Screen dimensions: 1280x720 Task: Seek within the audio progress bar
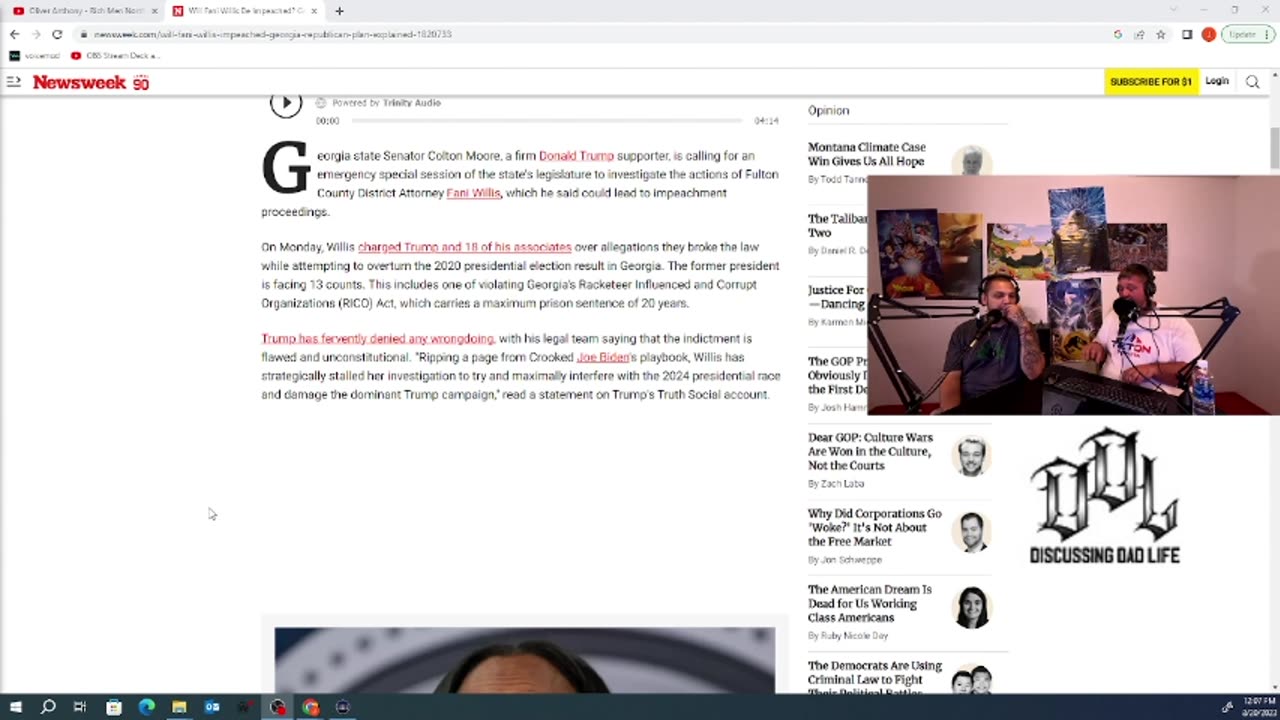pos(546,120)
